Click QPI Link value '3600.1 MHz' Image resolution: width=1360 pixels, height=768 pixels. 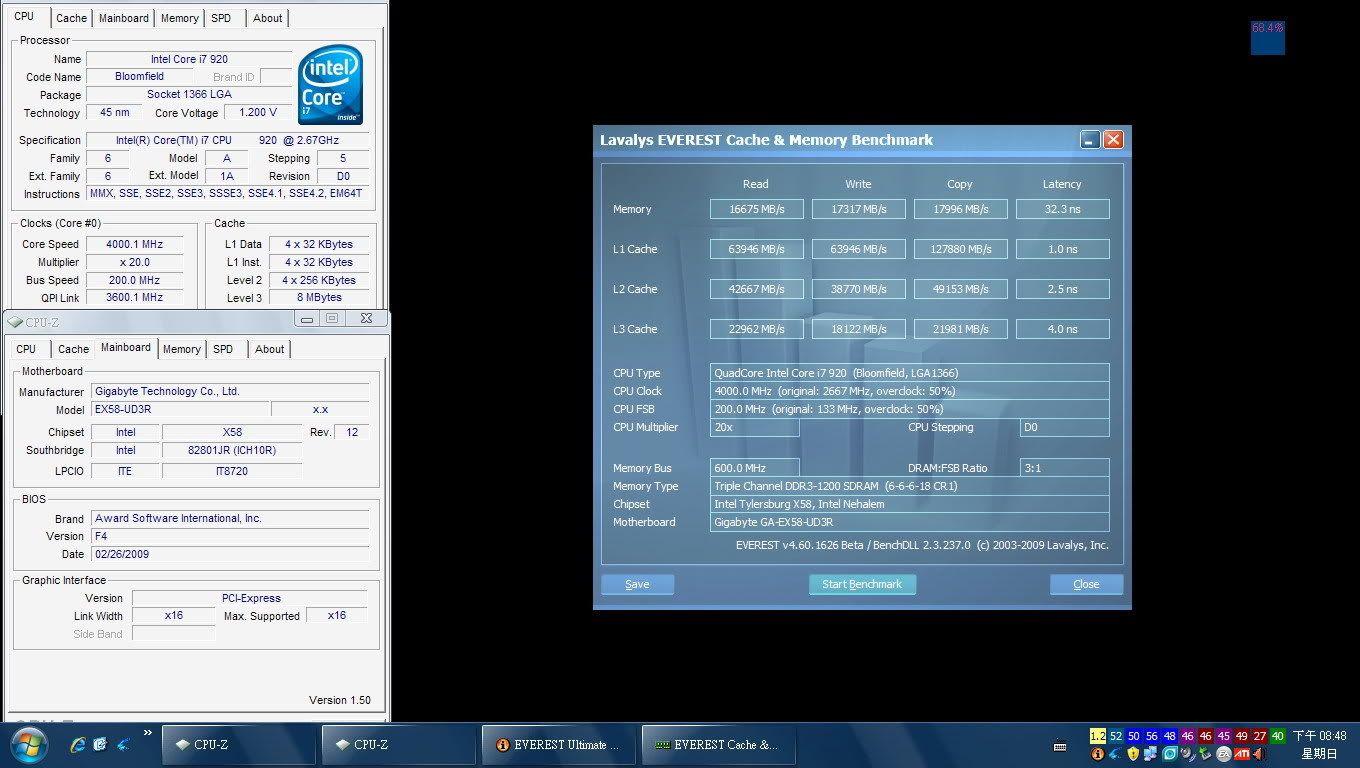(x=133, y=298)
